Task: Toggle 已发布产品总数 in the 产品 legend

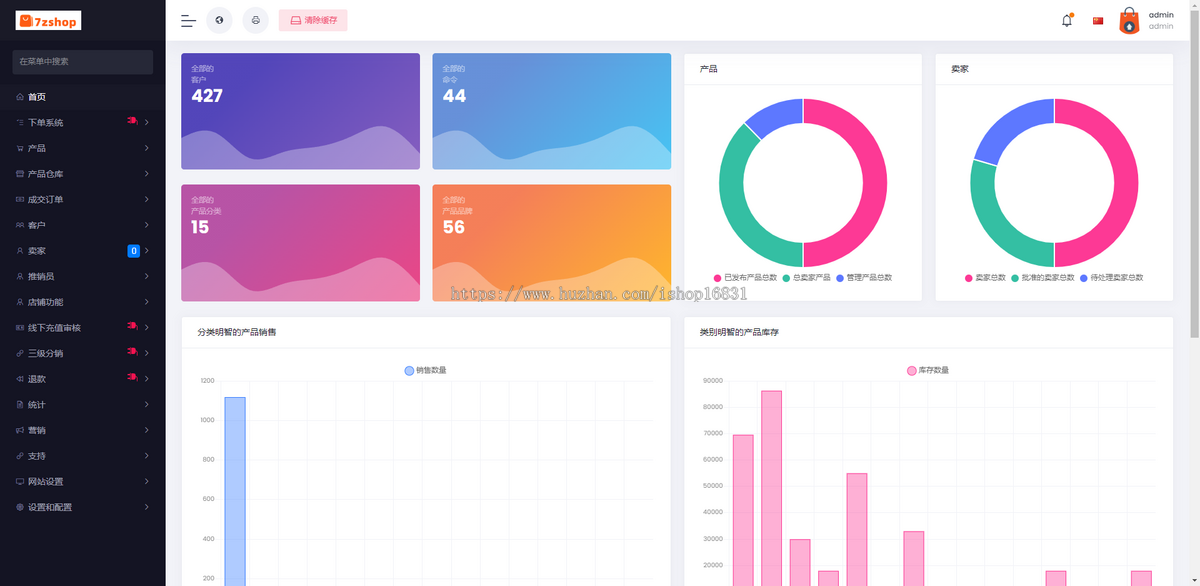Action: click(x=745, y=277)
